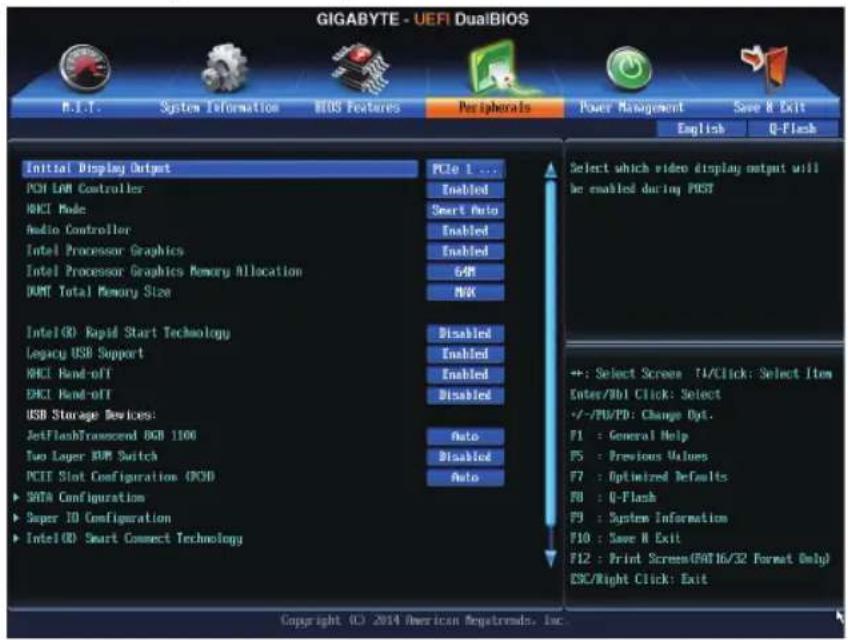Click the Power Management green power icon
This screenshot has width=848, height=640.
point(629,68)
